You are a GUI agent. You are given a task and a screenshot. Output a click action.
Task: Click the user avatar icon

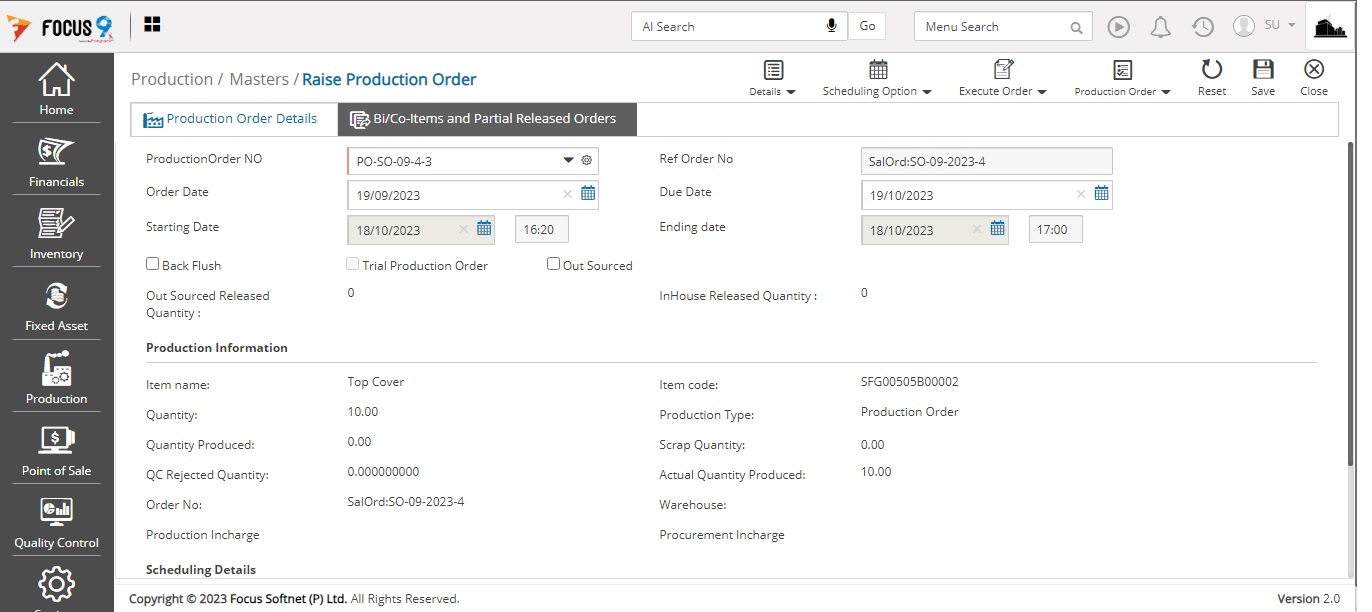click(1244, 26)
